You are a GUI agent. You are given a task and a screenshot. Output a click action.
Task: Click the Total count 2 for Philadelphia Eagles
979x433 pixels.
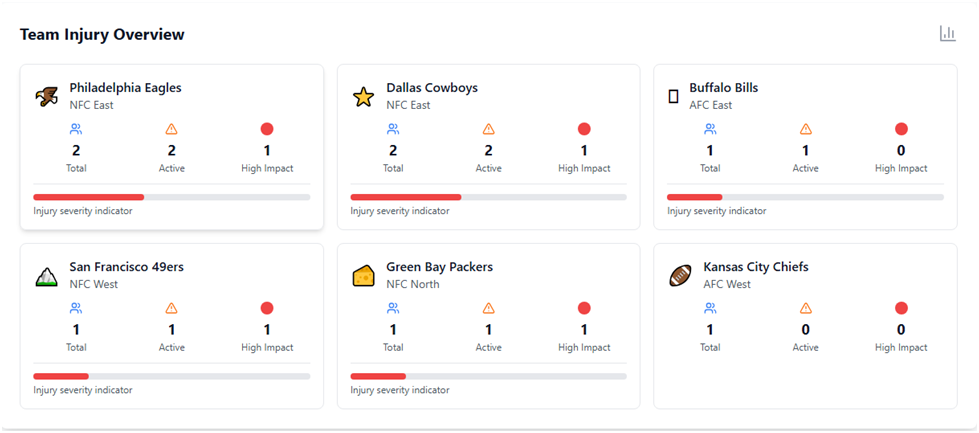tap(76, 150)
